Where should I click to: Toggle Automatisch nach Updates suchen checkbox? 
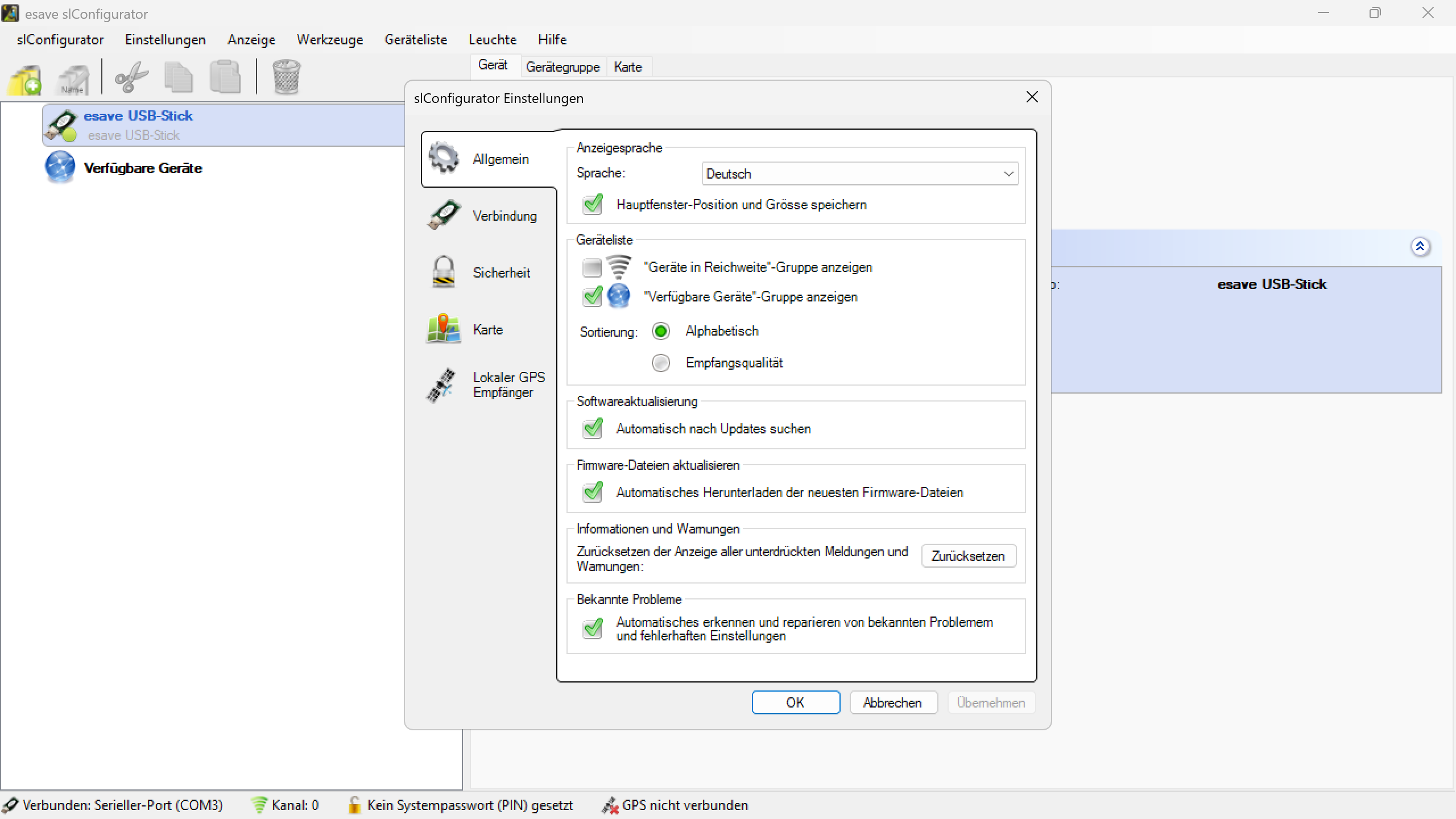click(593, 428)
